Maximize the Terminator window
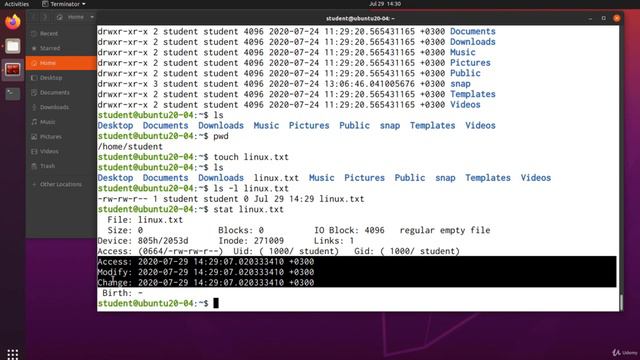 tap(604, 18)
